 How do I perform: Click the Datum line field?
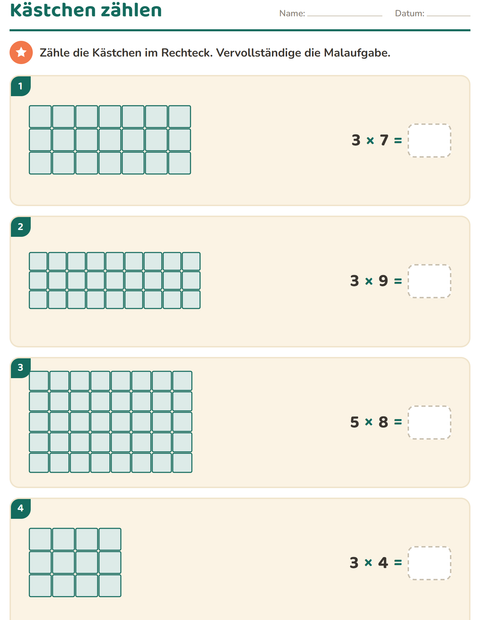(448, 15)
